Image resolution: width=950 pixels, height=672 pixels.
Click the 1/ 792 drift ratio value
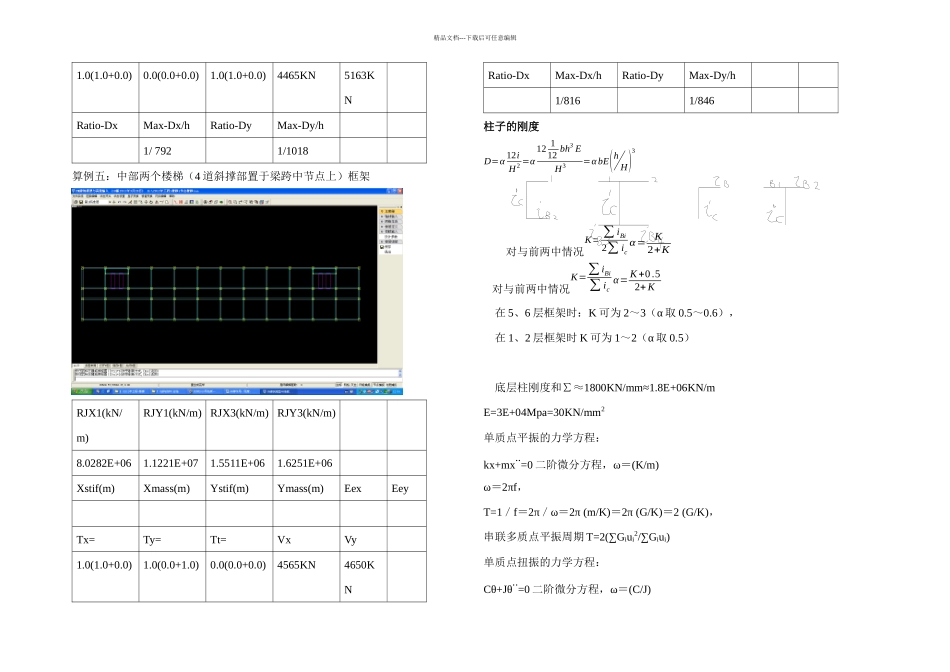158,151
